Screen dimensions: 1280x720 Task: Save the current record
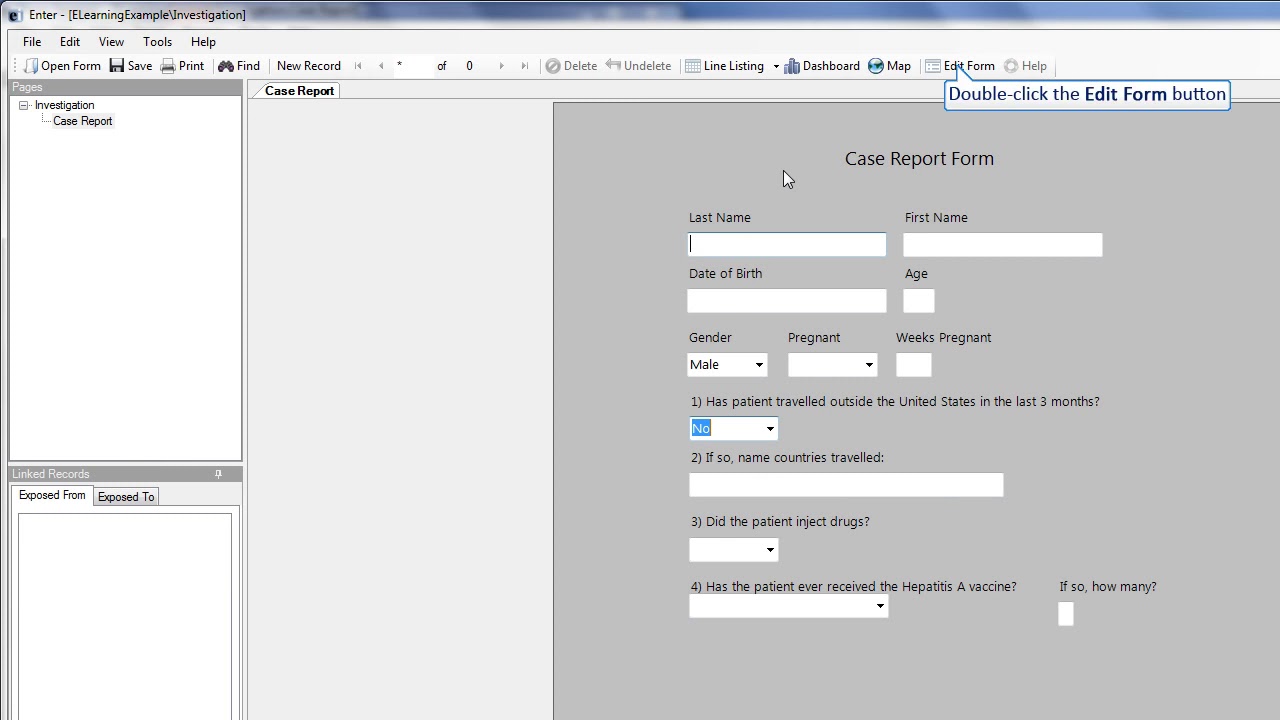click(x=131, y=66)
